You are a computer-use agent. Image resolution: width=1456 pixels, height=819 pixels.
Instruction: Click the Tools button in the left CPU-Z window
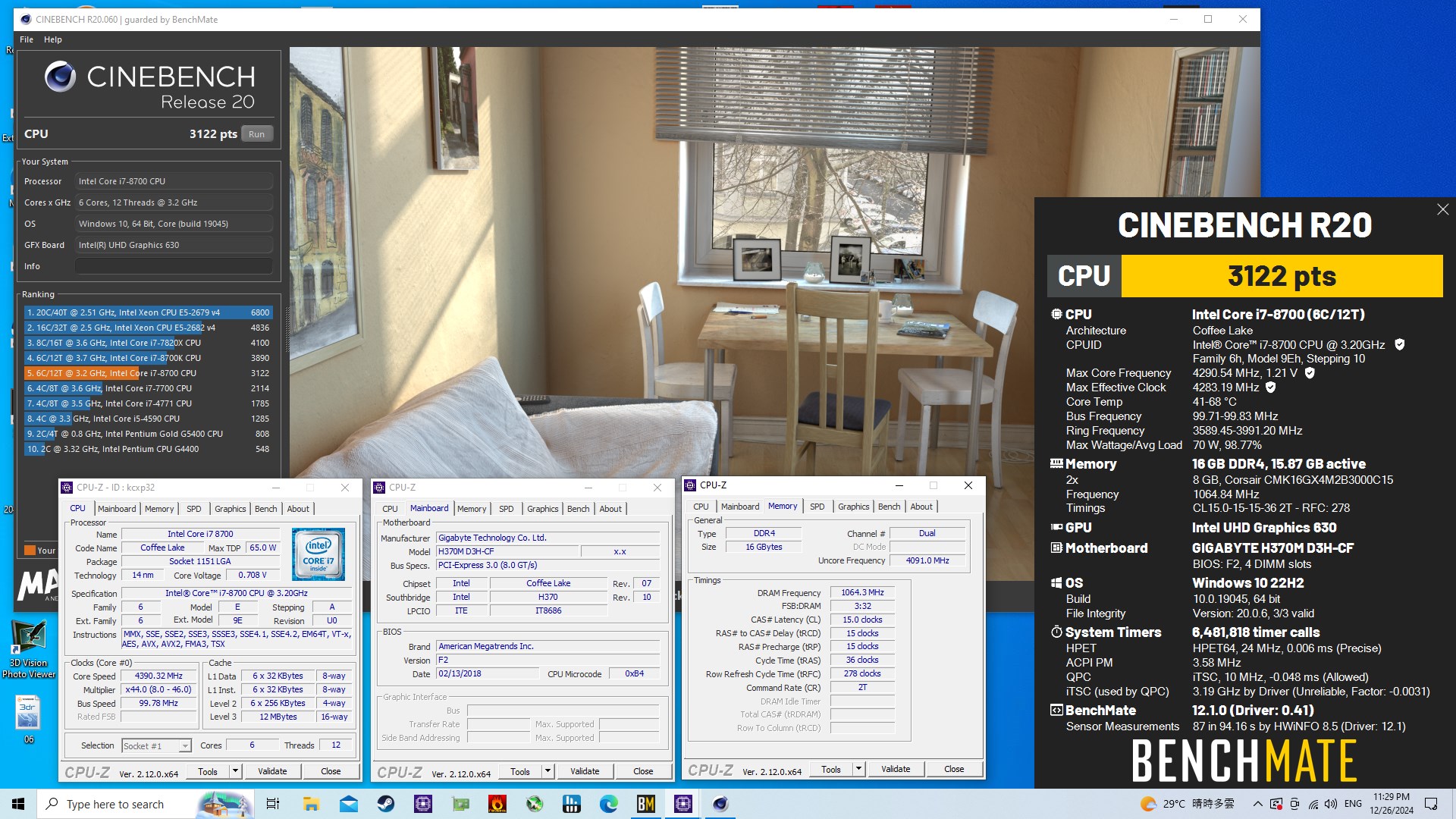(x=208, y=771)
